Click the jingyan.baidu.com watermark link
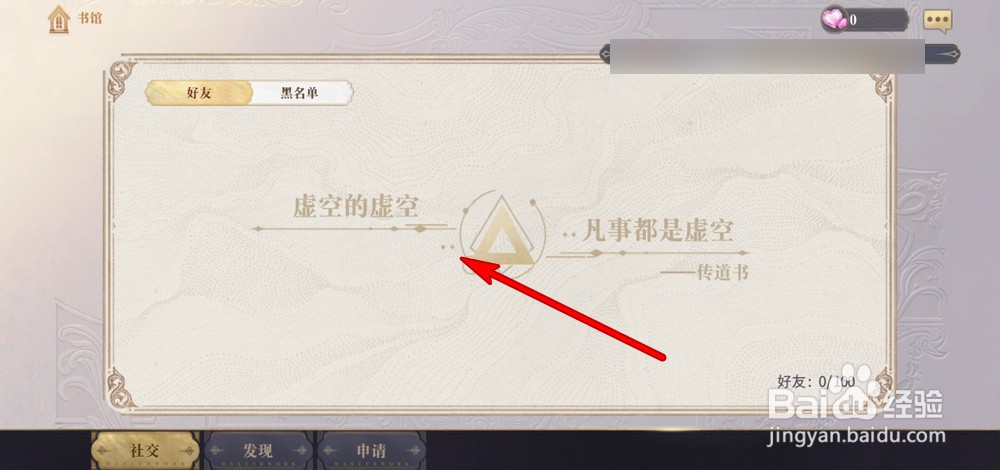This screenshot has height=470, width=1000. click(x=857, y=436)
